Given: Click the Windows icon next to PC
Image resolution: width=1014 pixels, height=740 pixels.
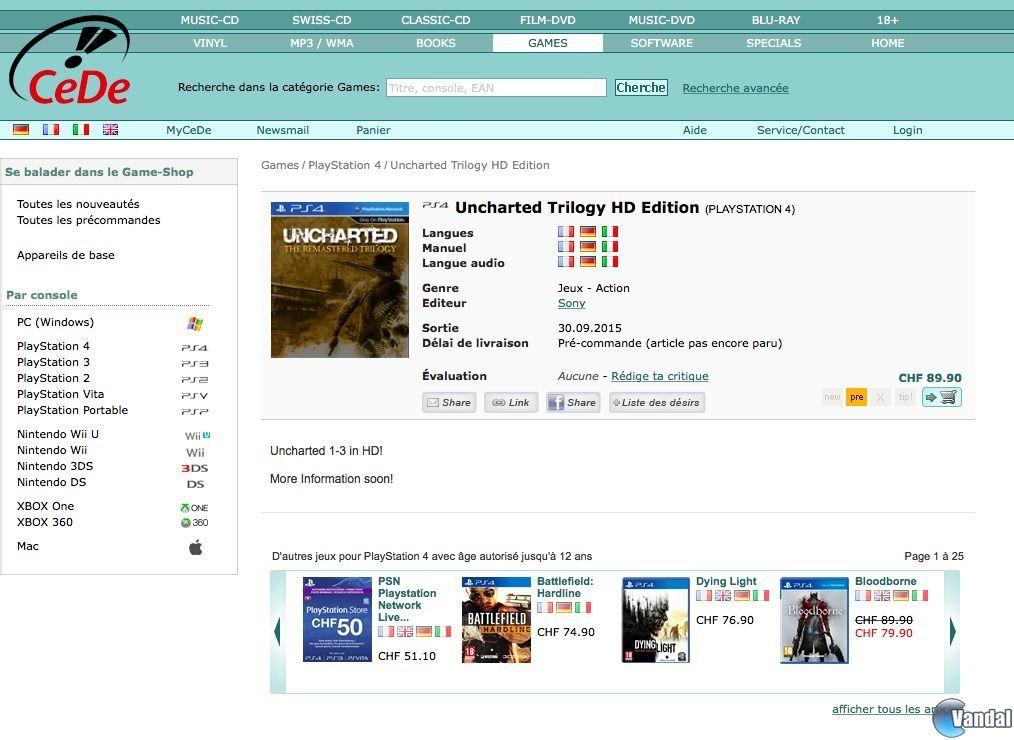Looking at the screenshot, I should 195,324.
